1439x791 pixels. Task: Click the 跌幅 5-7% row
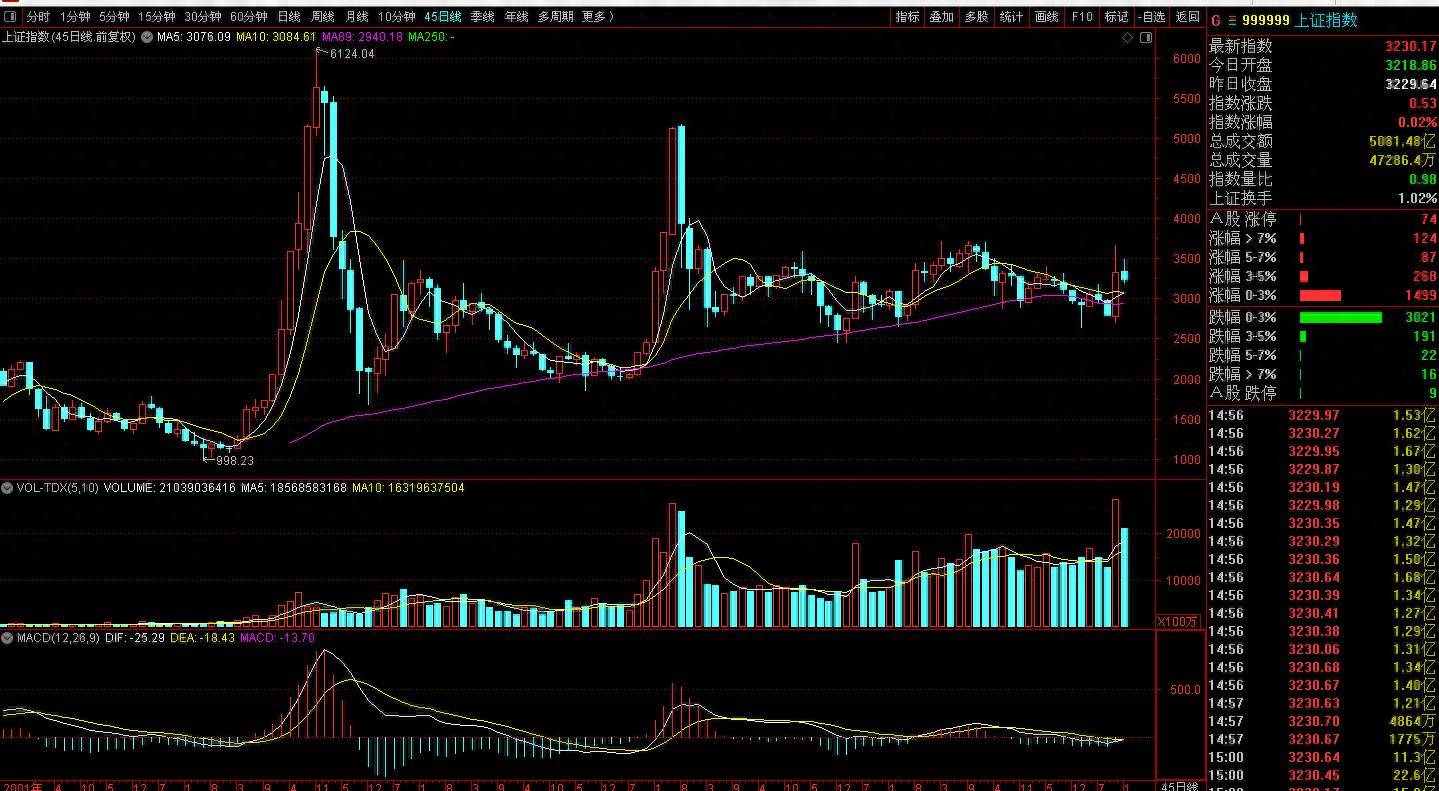coord(1322,355)
